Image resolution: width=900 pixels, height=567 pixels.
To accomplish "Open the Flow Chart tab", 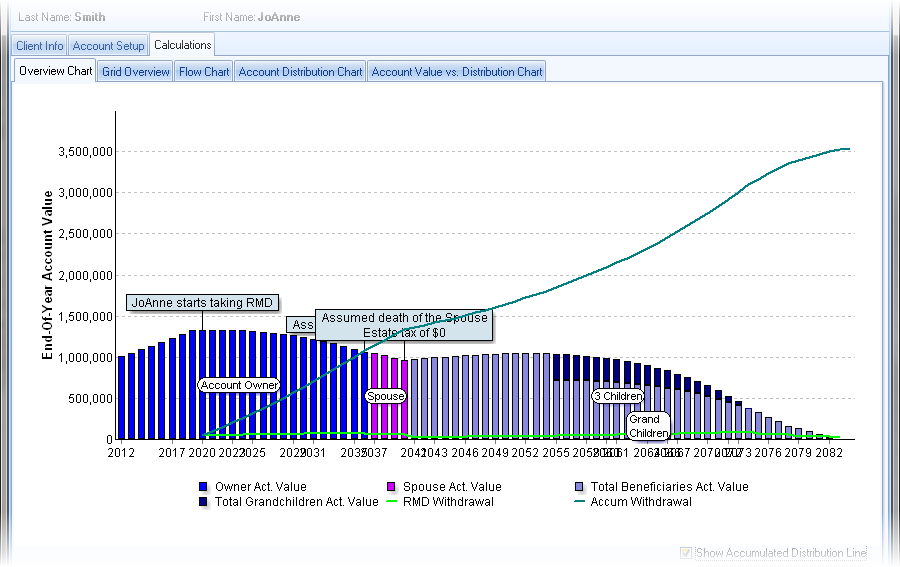I will (204, 72).
